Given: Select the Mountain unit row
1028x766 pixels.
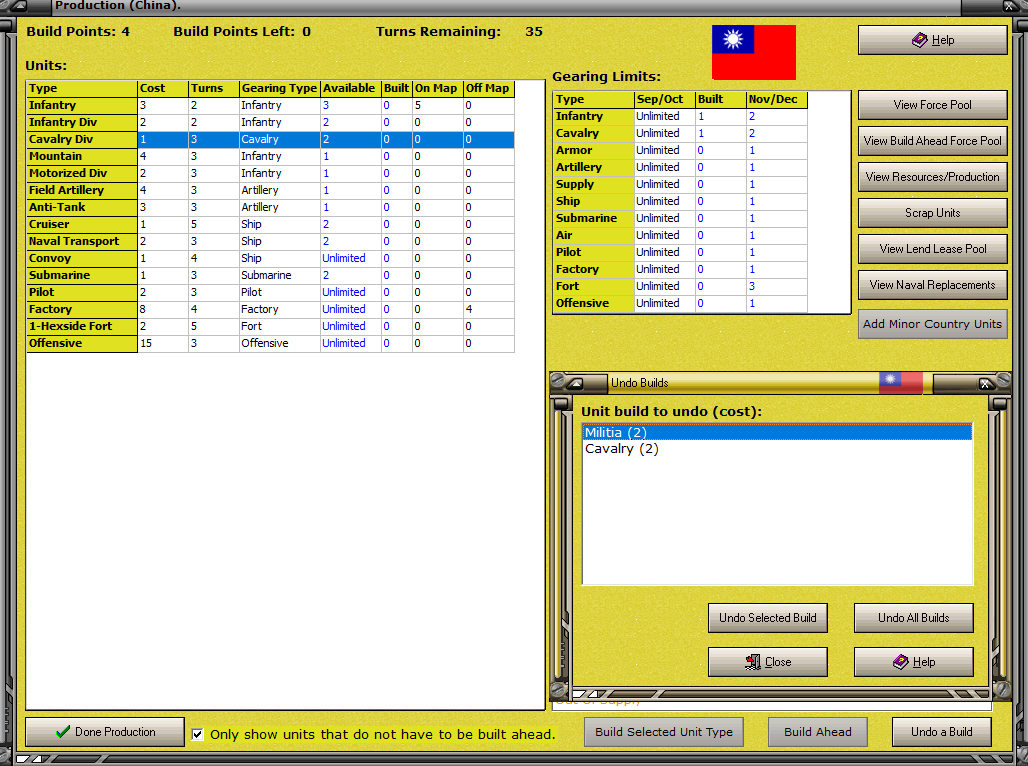Looking at the screenshot, I should 270,157.
